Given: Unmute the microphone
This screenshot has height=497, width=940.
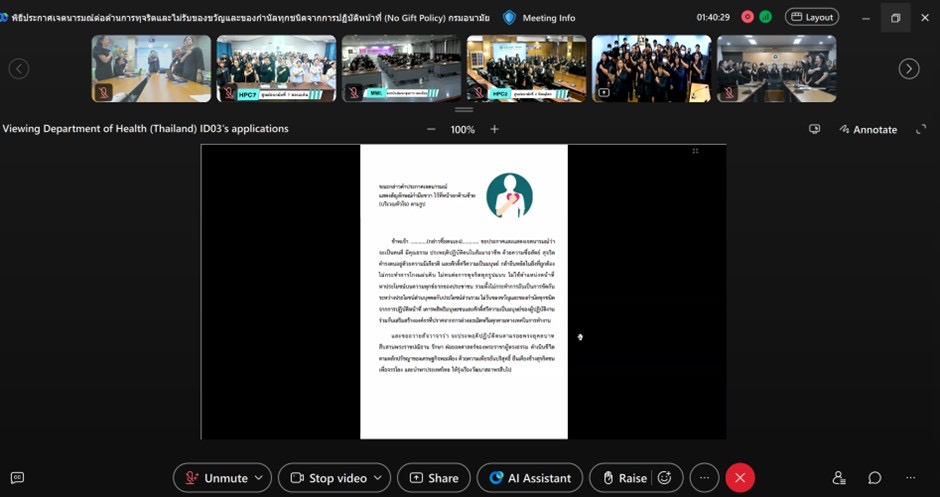Looking at the screenshot, I should tap(215, 478).
